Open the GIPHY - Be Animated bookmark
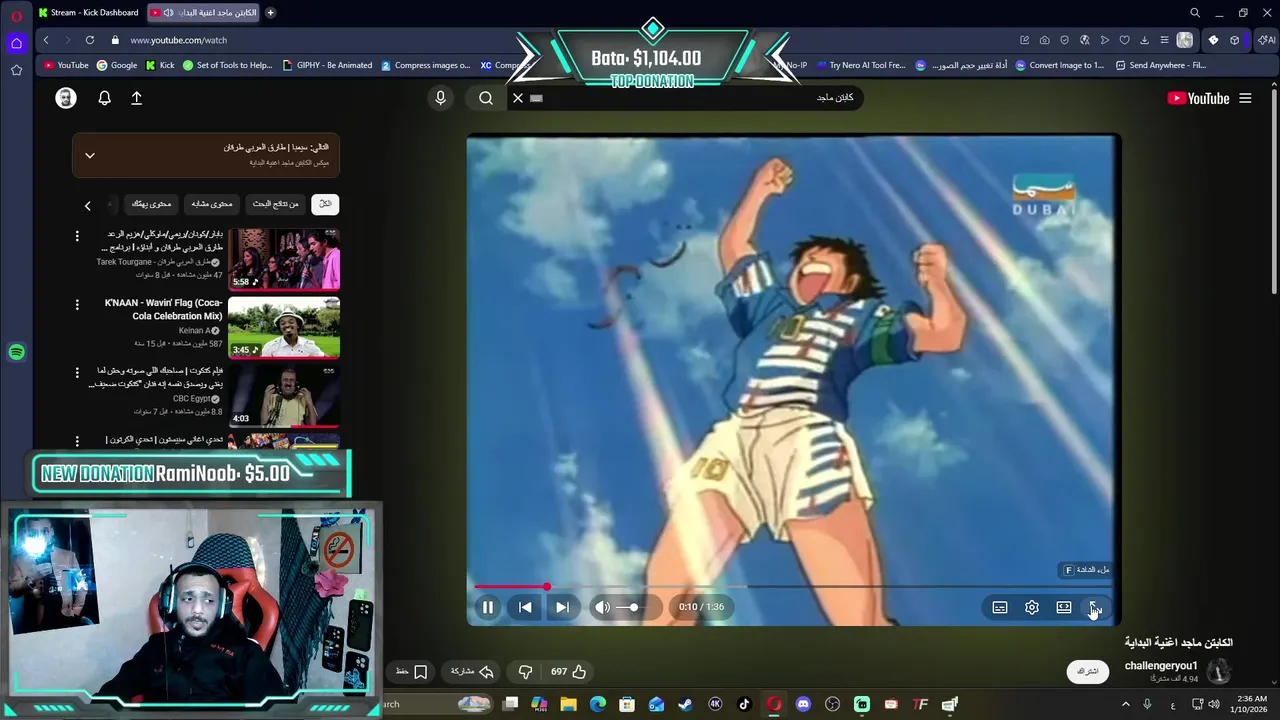The width and height of the screenshot is (1280, 720). pos(327,65)
